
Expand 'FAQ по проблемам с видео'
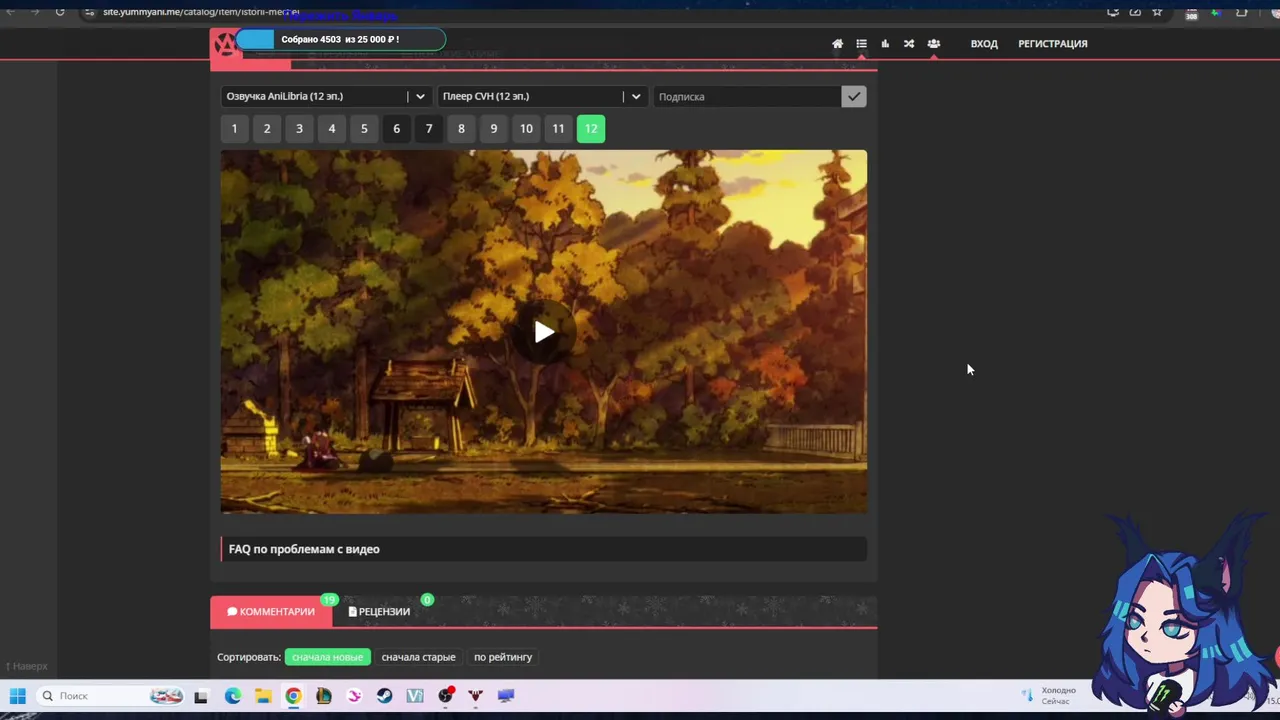[544, 549]
